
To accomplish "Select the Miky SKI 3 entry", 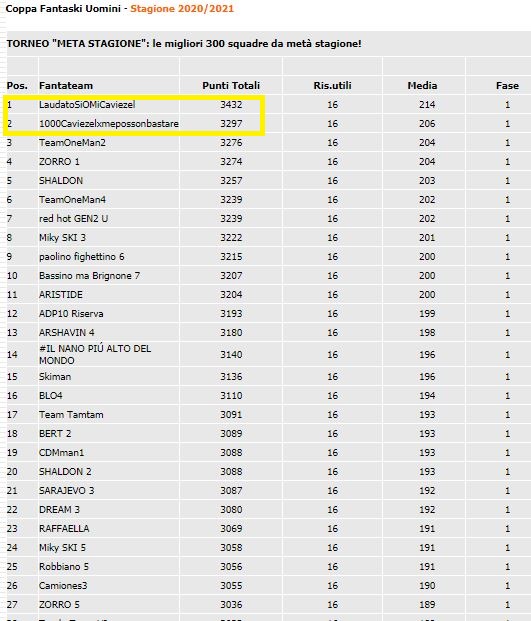I will tap(62, 238).
